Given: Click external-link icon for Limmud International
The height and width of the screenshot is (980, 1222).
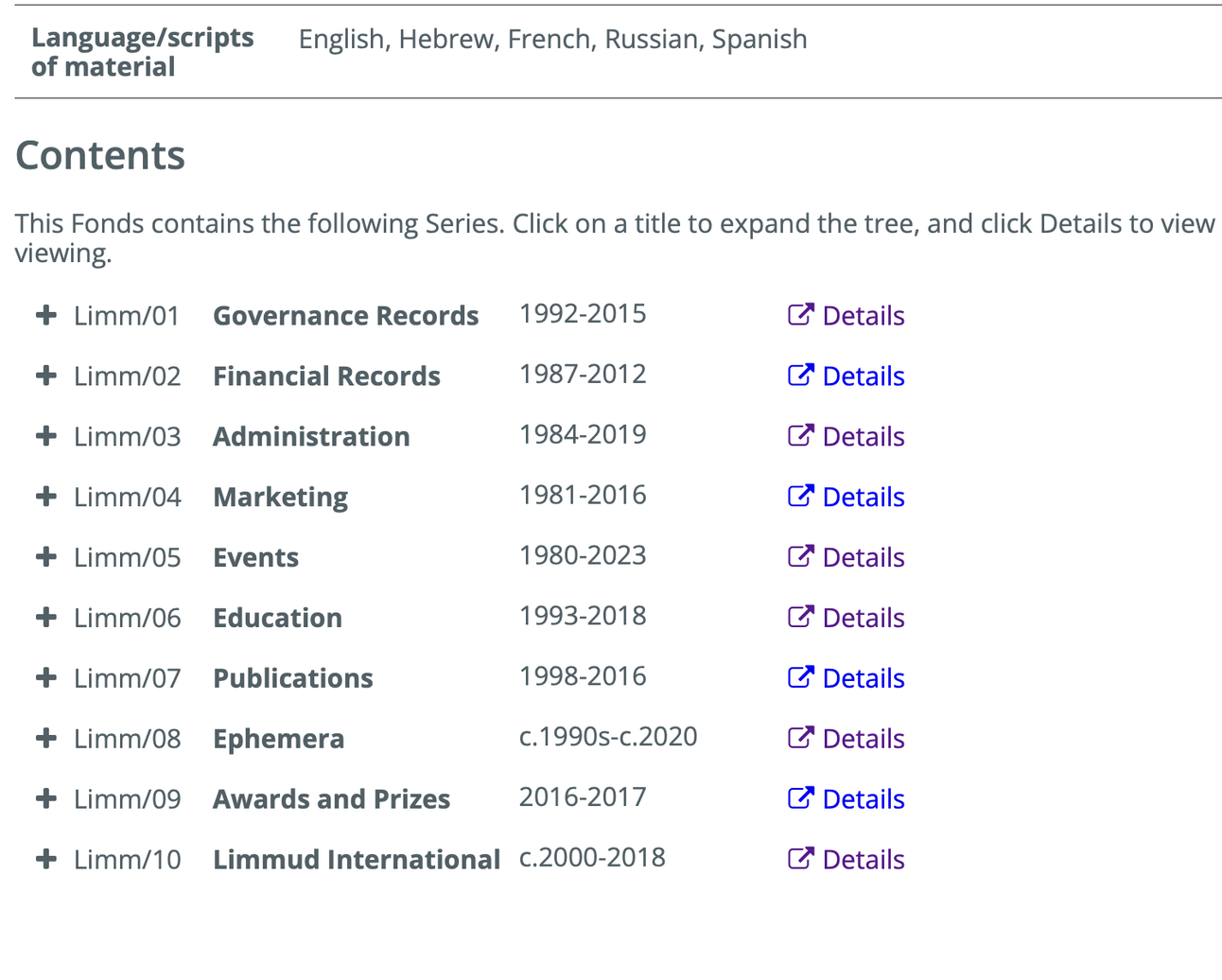Looking at the screenshot, I should 800,858.
